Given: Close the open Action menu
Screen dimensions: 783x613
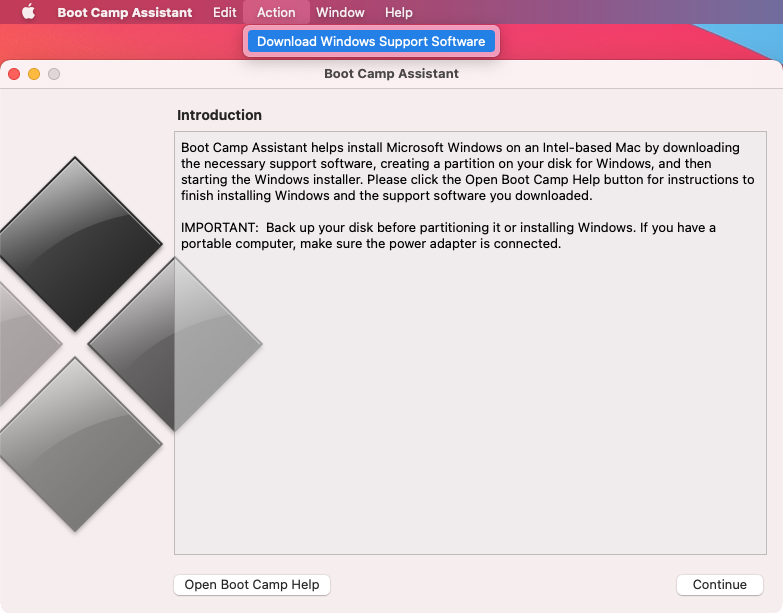Looking at the screenshot, I should (276, 12).
